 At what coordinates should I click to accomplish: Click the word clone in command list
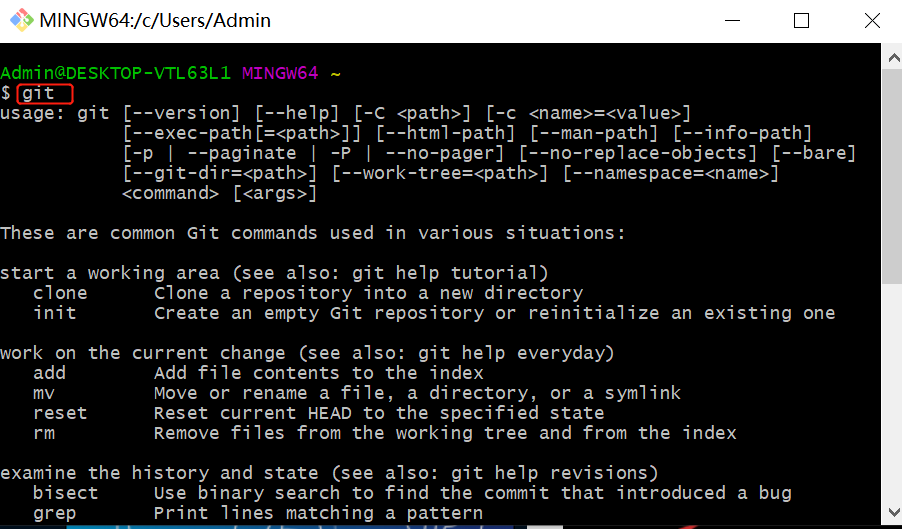pos(60,293)
